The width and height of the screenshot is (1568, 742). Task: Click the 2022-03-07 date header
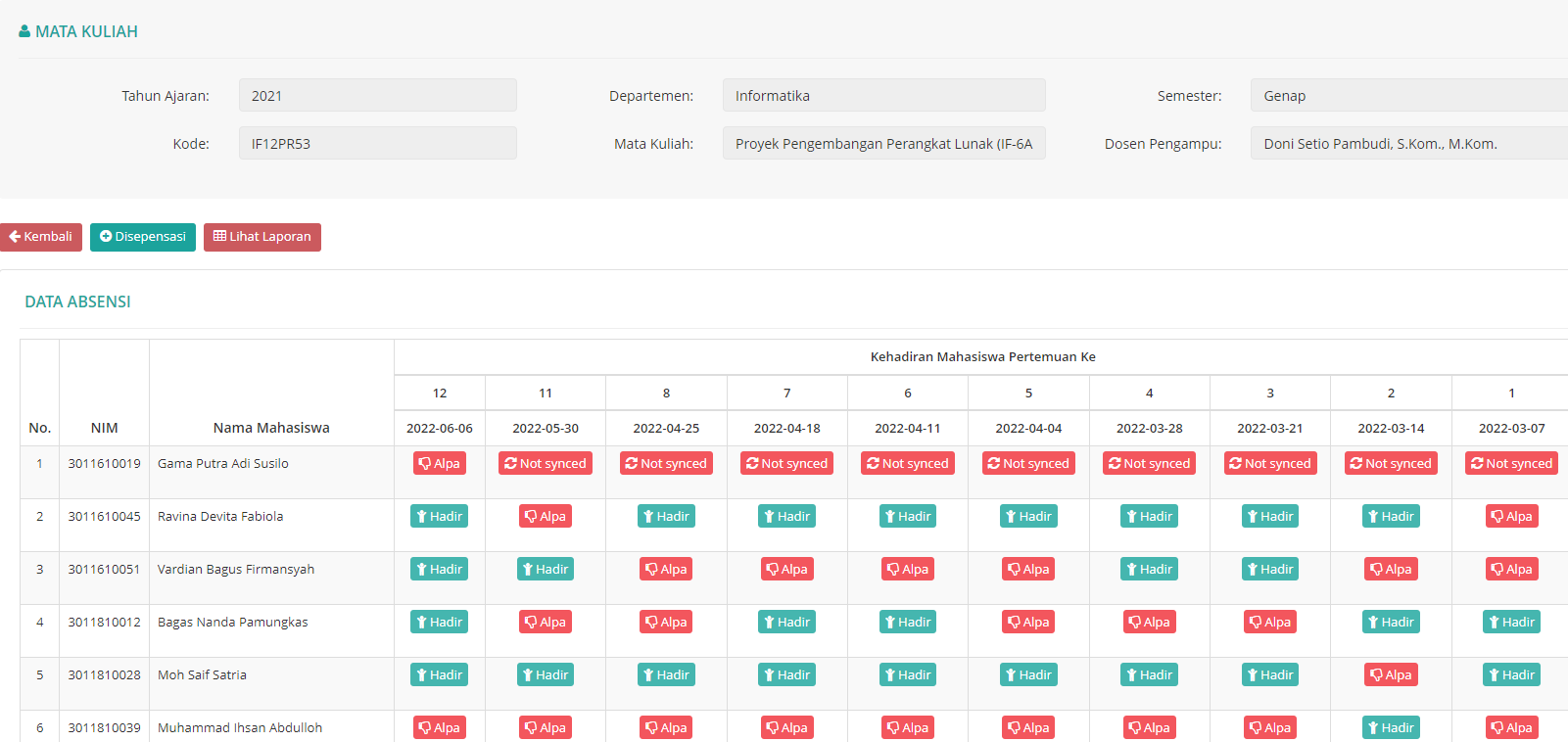tap(1512, 428)
